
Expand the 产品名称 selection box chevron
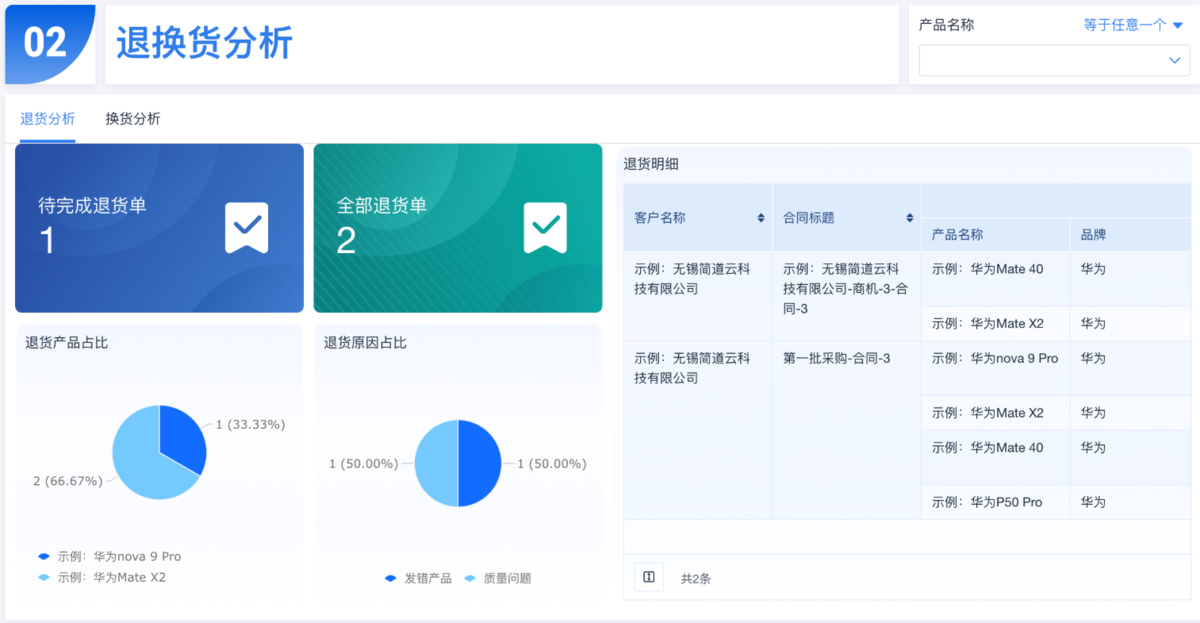(x=1174, y=61)
